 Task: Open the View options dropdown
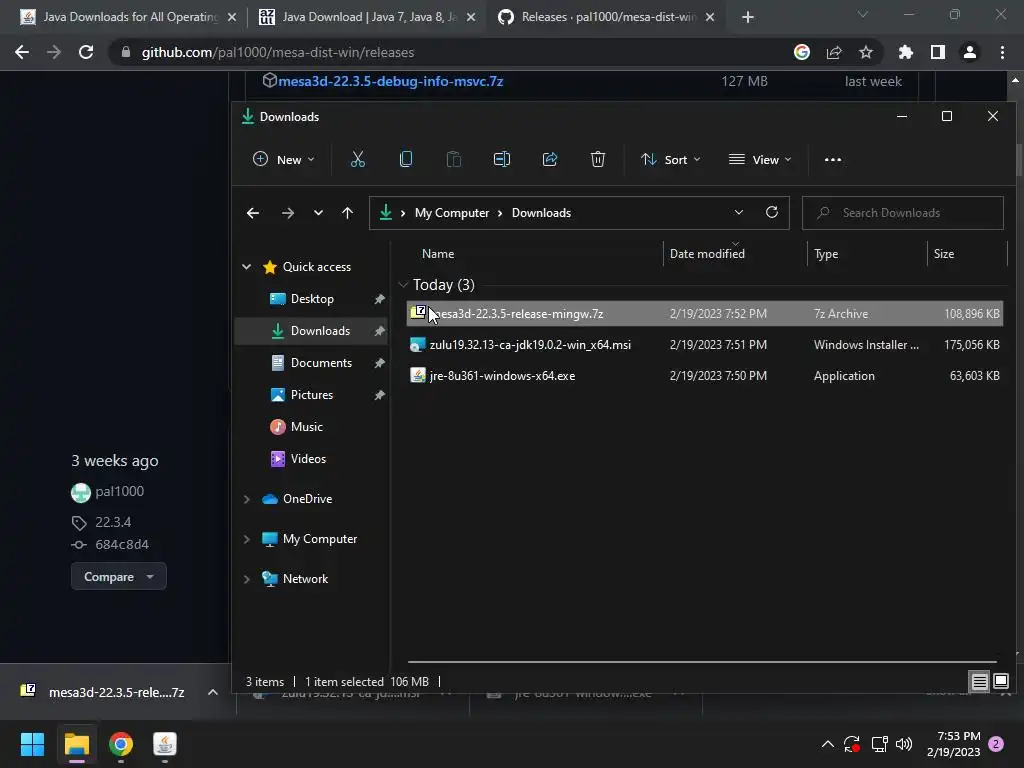click(x=760, y=159)
